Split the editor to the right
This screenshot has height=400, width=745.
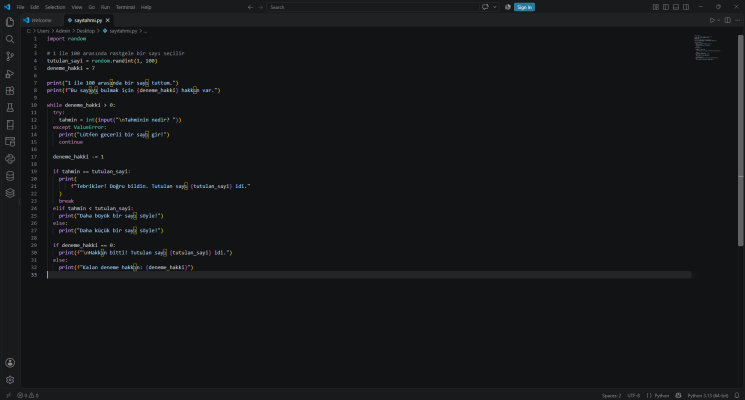(x=727, y=20)
